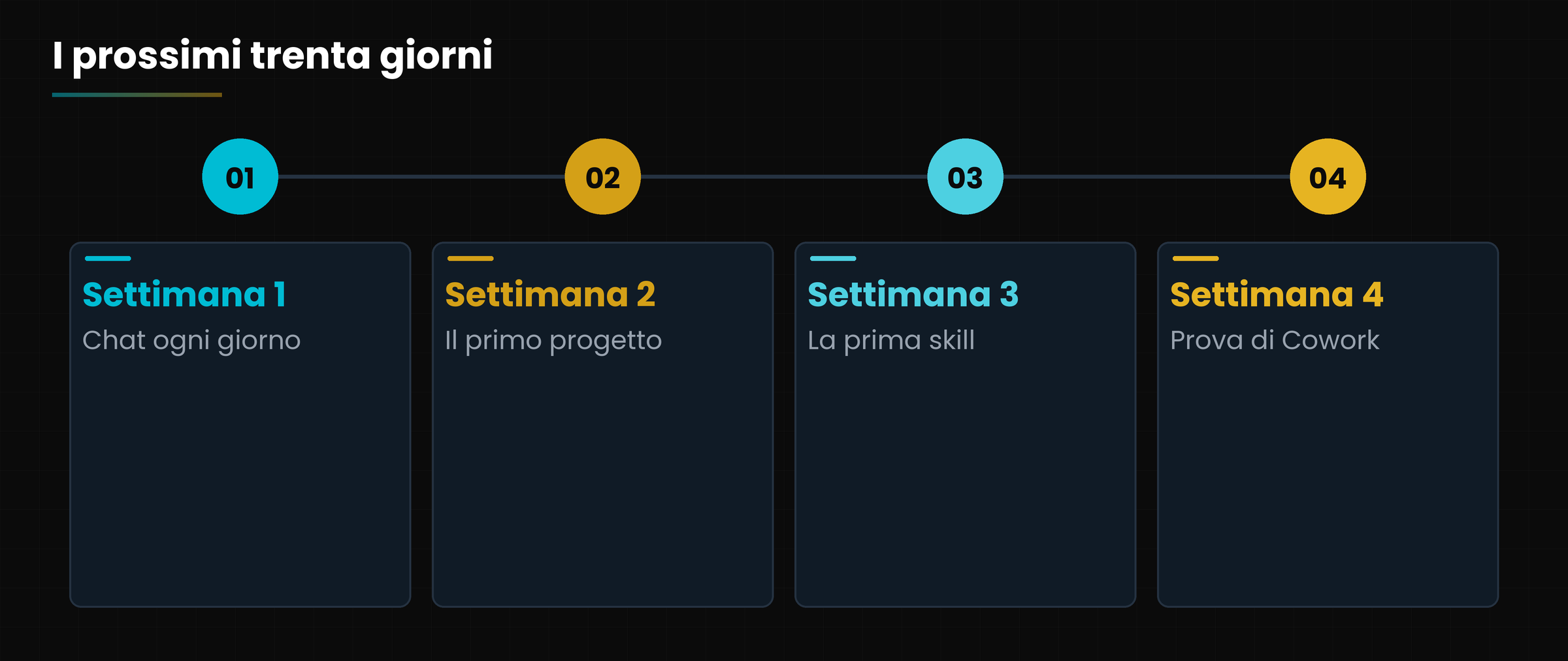Click the gradient underline beneath the title
Screen dimensions: 1568x661
(137, 95)
